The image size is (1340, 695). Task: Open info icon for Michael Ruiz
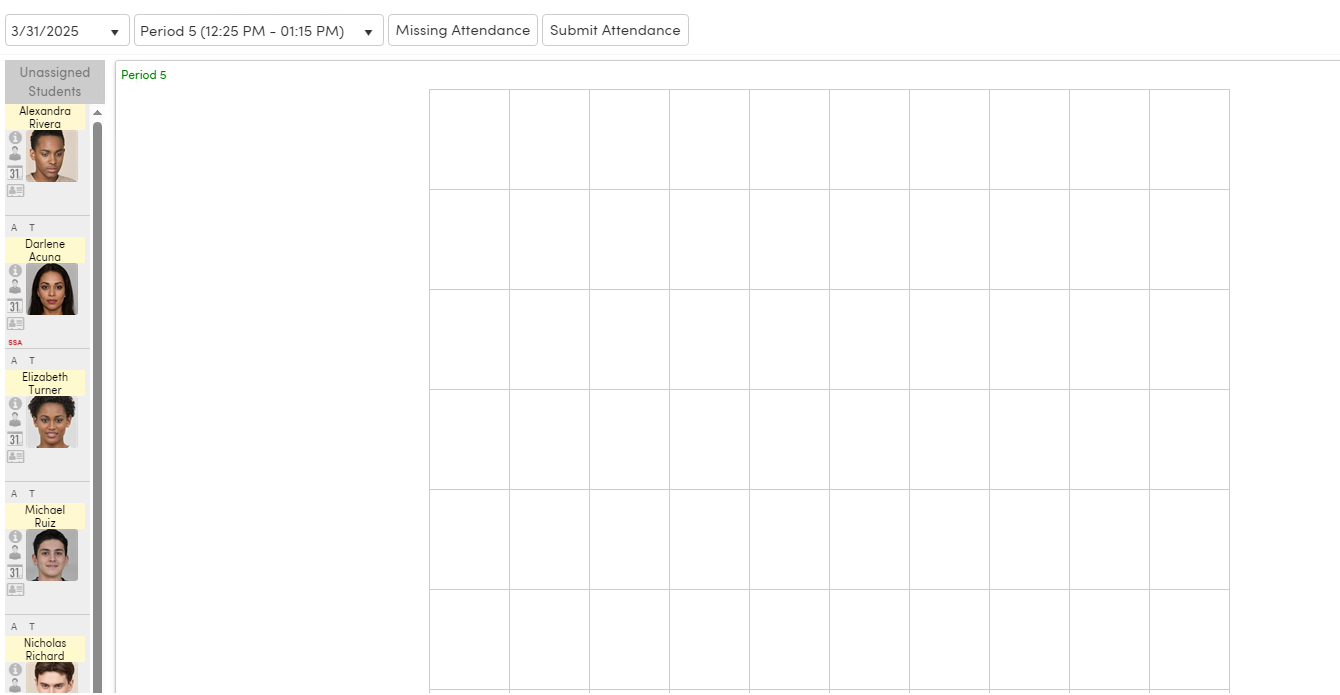tap(15, 537)
